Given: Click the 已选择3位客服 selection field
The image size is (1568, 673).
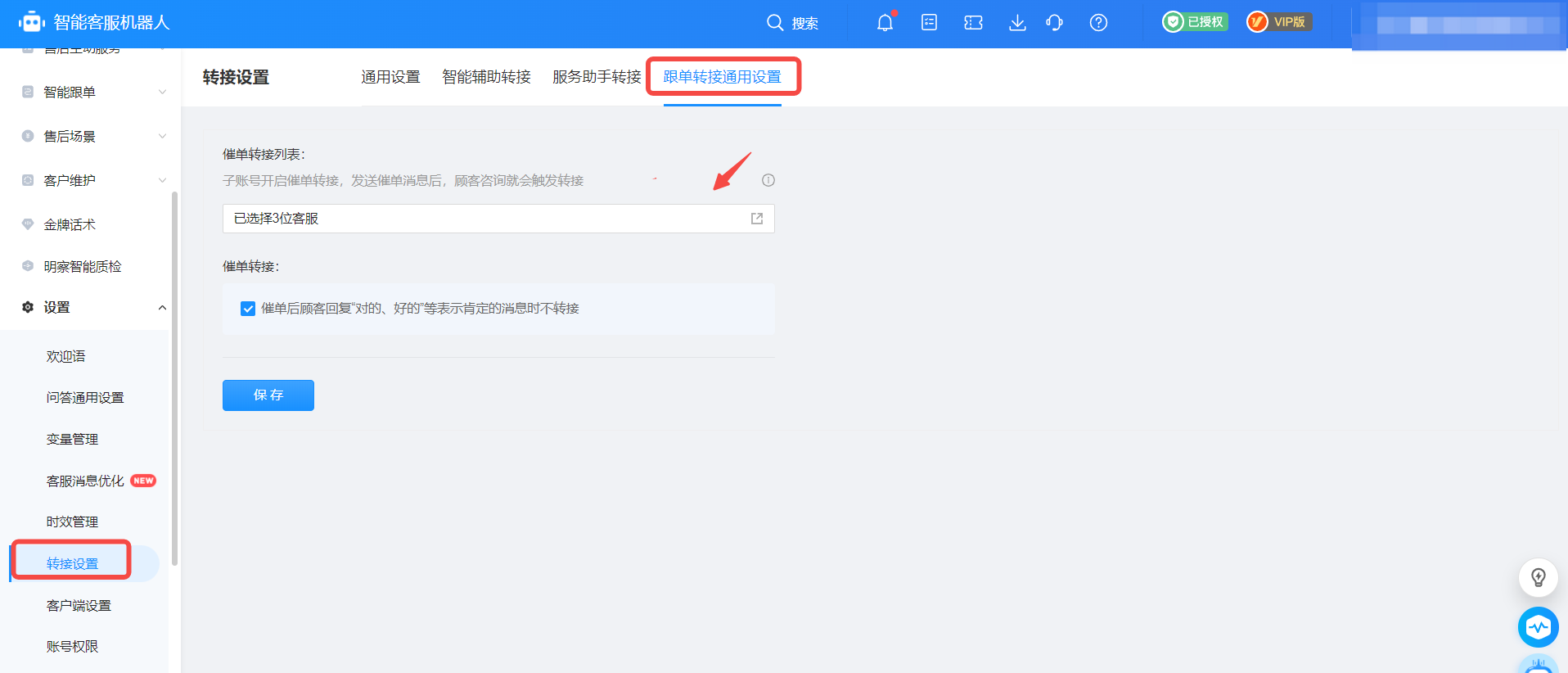Looking at the screenshot, I should [x=498, y=219].
